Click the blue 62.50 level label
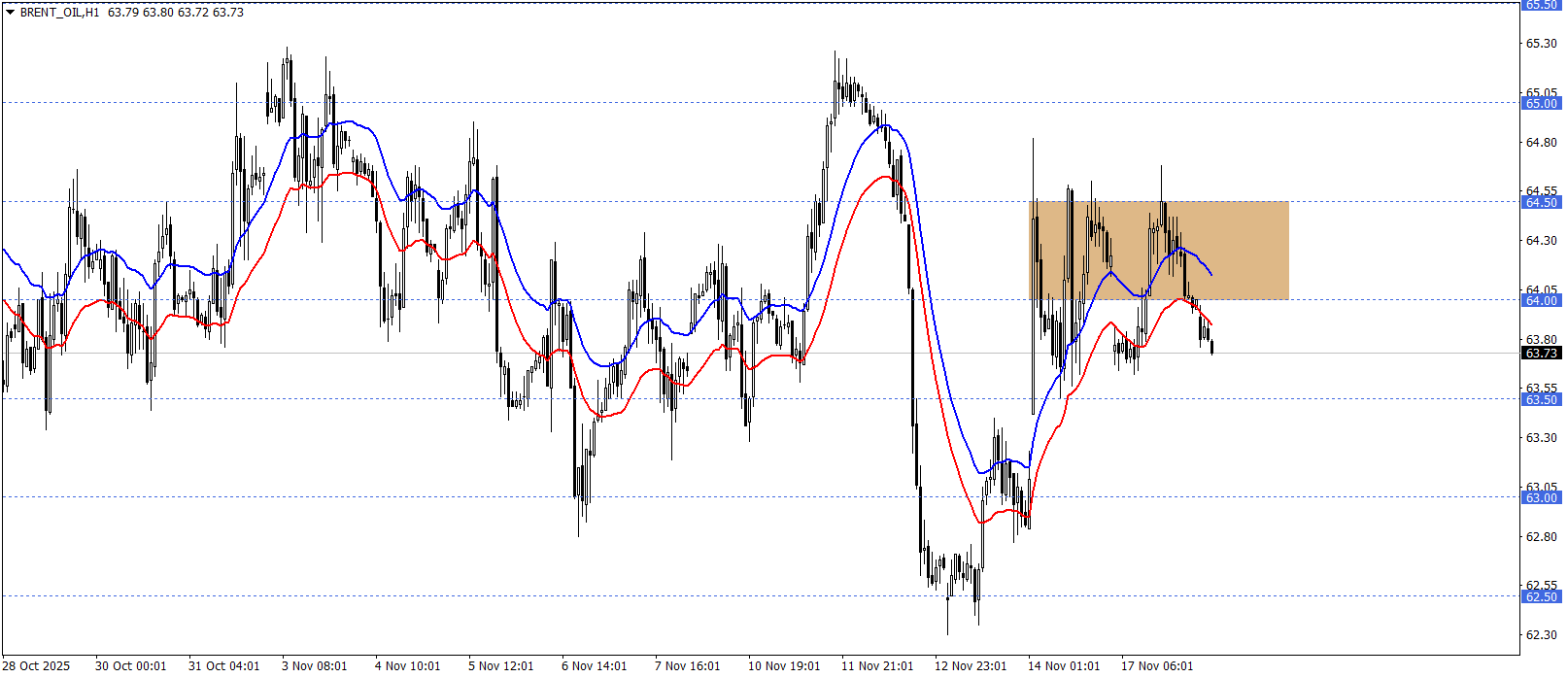This screenshot has height=678, width=1568. pyautogui.click(x=1541, y=596)
